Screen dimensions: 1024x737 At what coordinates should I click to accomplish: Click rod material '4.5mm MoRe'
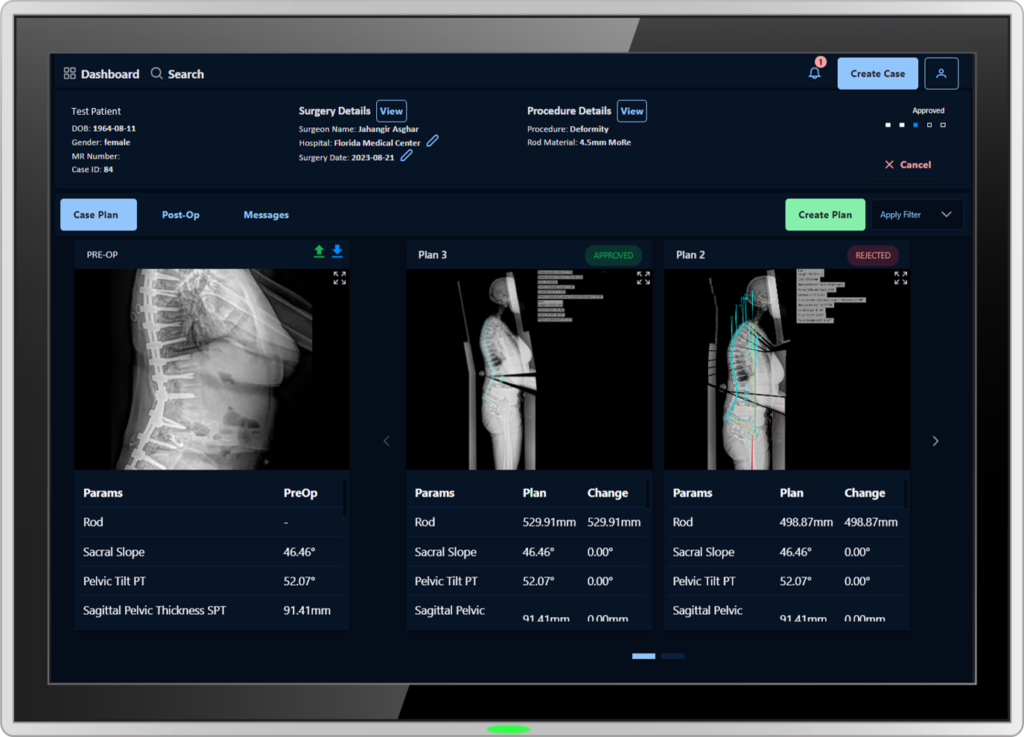click(x=605, y=142)
